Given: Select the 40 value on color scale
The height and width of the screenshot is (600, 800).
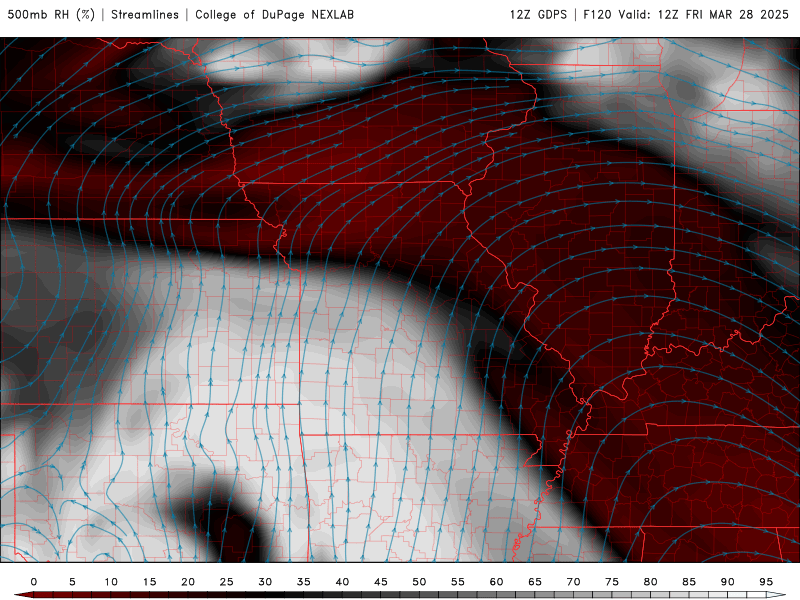Looking at the screenshot, I should 342,582.
